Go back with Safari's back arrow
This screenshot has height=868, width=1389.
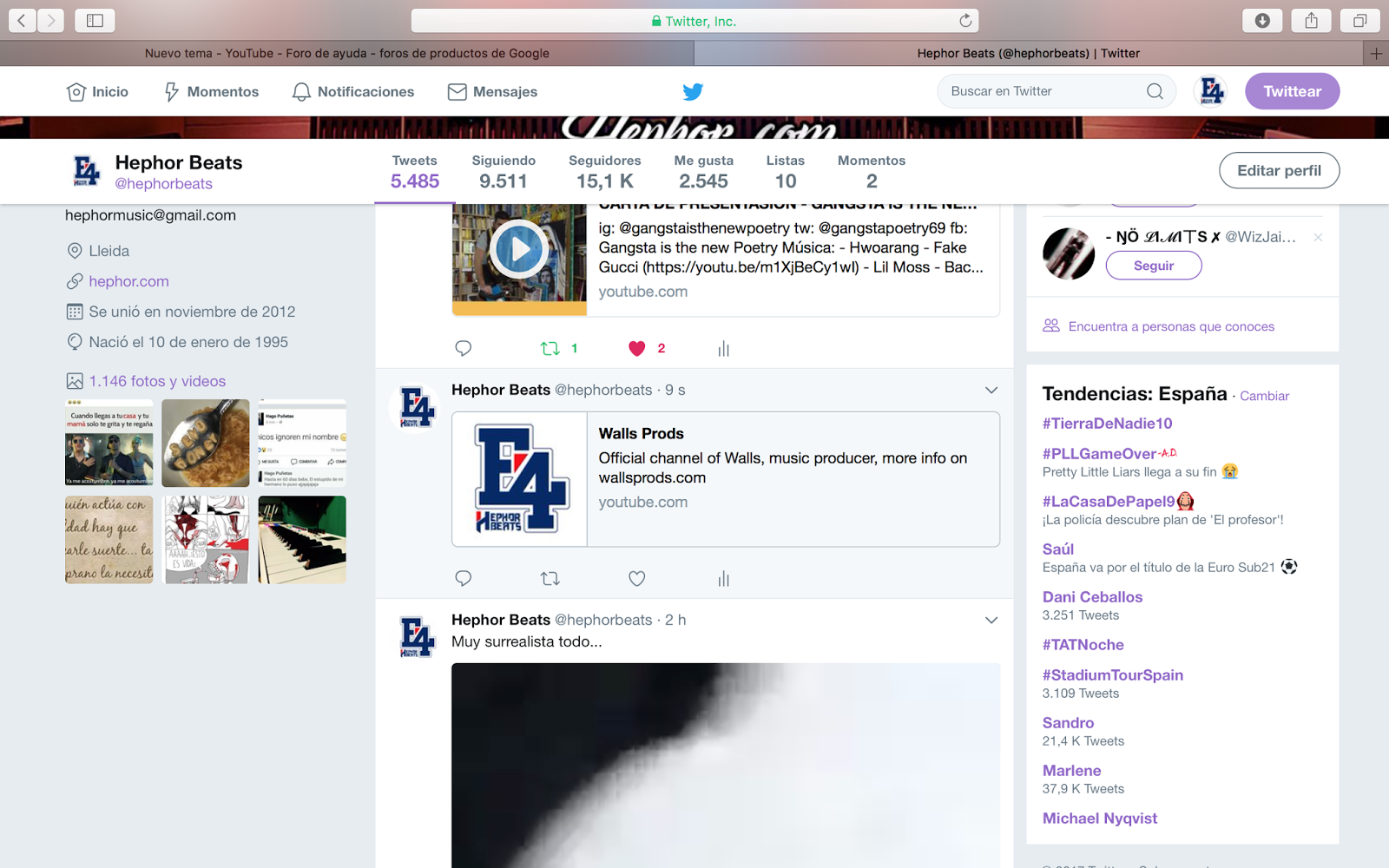(23, 20)
